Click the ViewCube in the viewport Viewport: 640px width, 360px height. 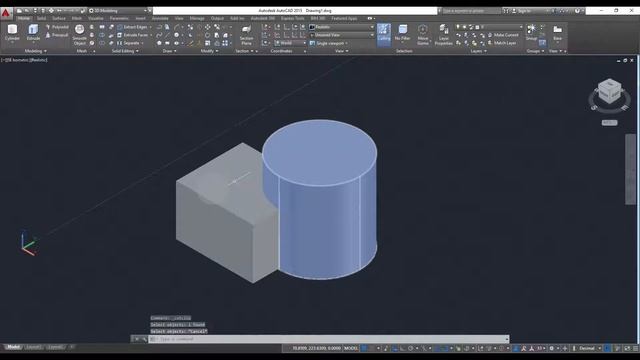pyautogui.click(x=609, y=91)
